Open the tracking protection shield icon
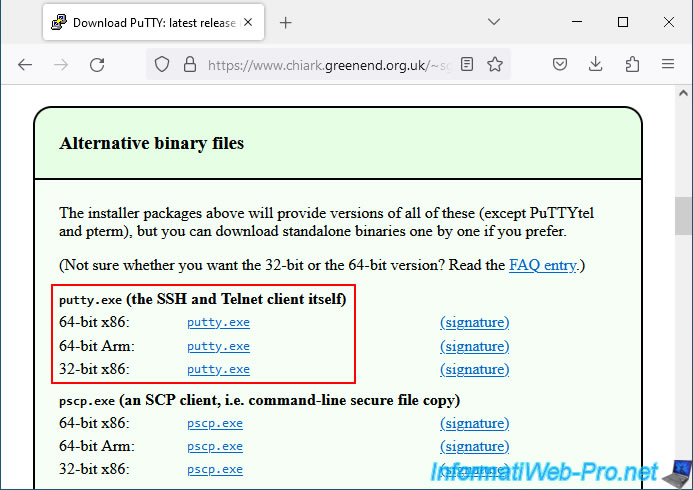Image resolution: width=693 pixels, height=490 pixels. 162,65
